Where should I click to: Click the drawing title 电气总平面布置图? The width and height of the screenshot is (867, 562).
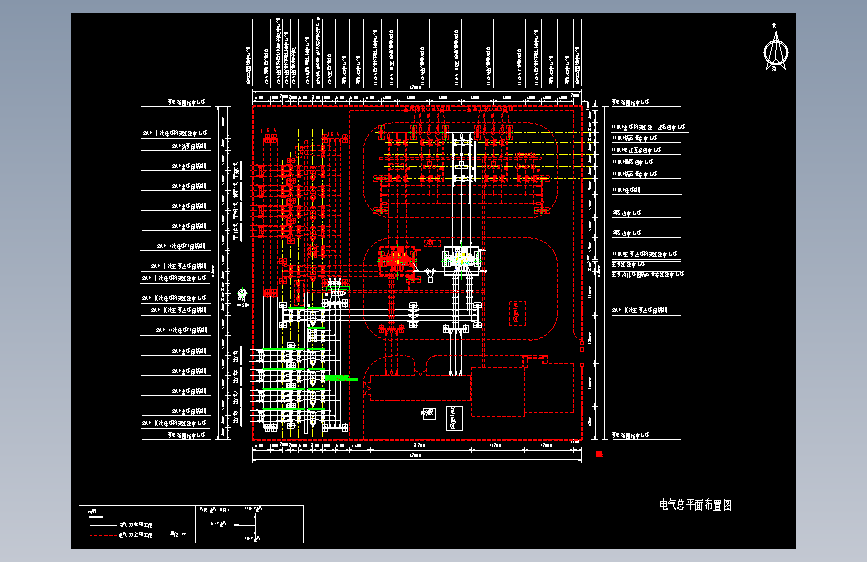(x=695, y=505)
